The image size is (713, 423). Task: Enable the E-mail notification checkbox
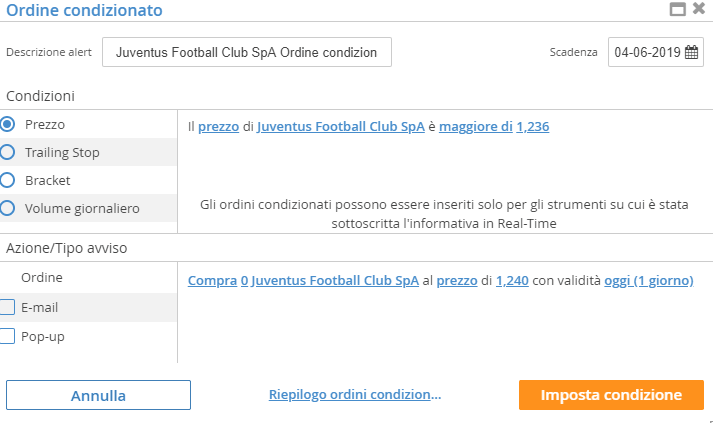click(x=7, y=307)
